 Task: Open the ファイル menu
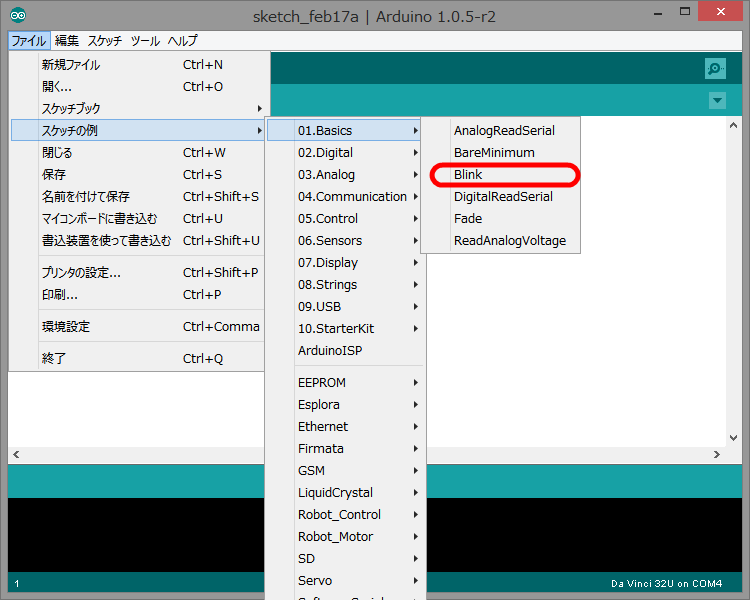point(29,41)
